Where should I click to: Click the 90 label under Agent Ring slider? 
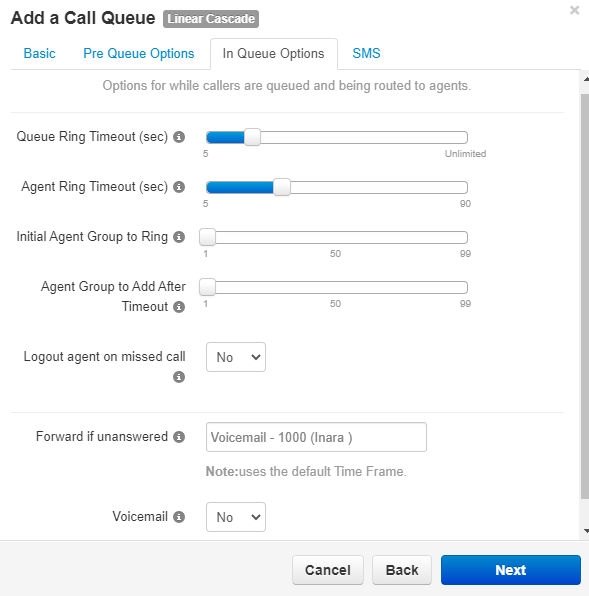coord(466,204)
